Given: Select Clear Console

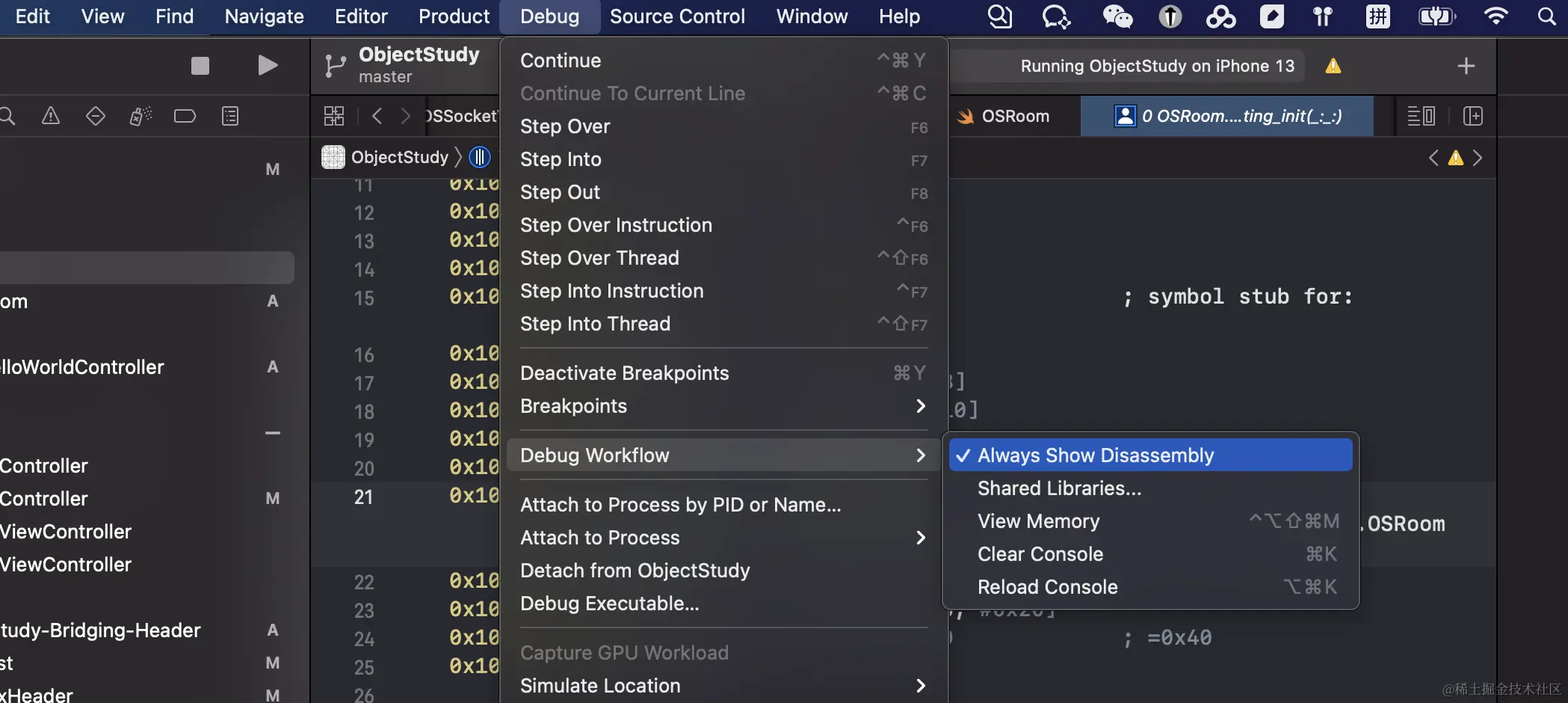Looking at the screenshot, I should pyautogui.click(x=1151, y=554).
